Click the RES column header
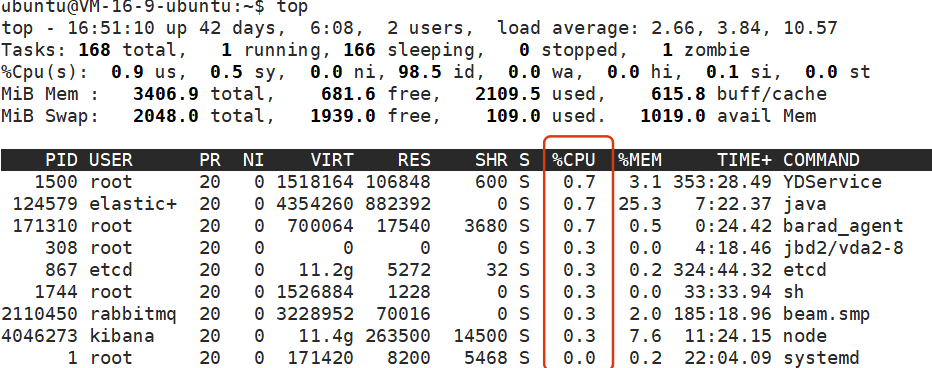Screen dimensions: 932x368 coord(414,160)
